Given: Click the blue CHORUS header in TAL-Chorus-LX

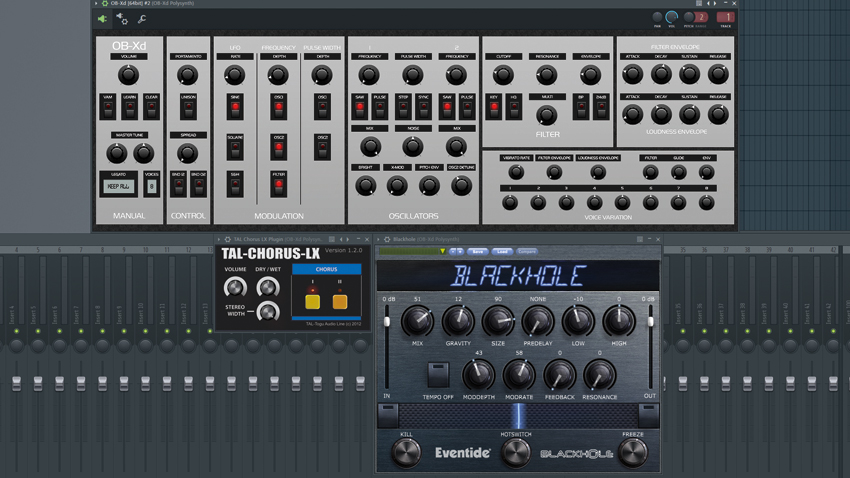Looking at the screenshot, I should (326, 269).
